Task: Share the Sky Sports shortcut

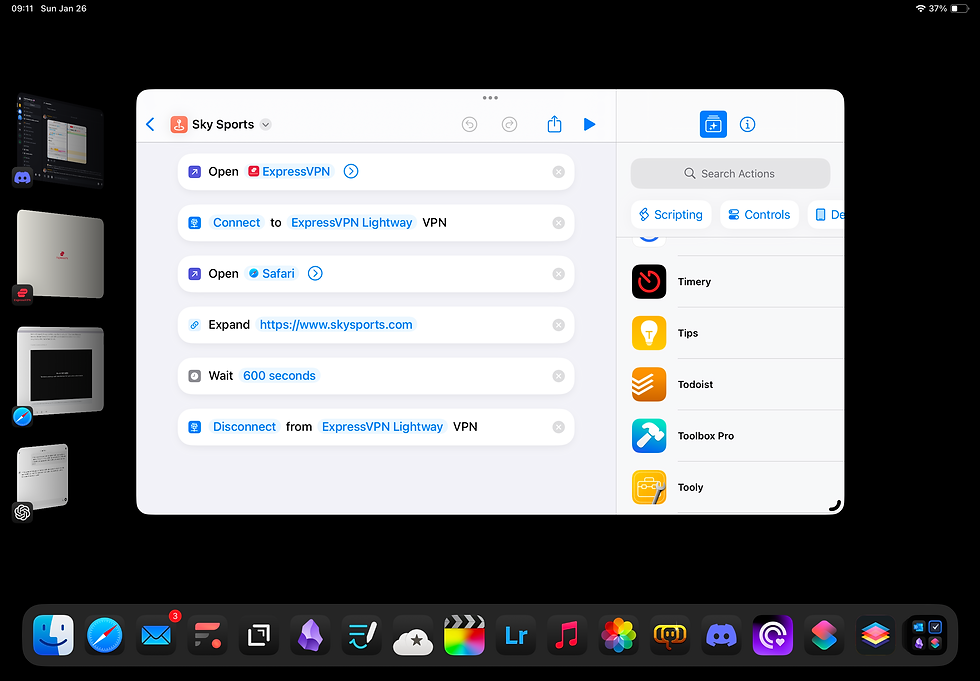Action: [x=554, y=124]
